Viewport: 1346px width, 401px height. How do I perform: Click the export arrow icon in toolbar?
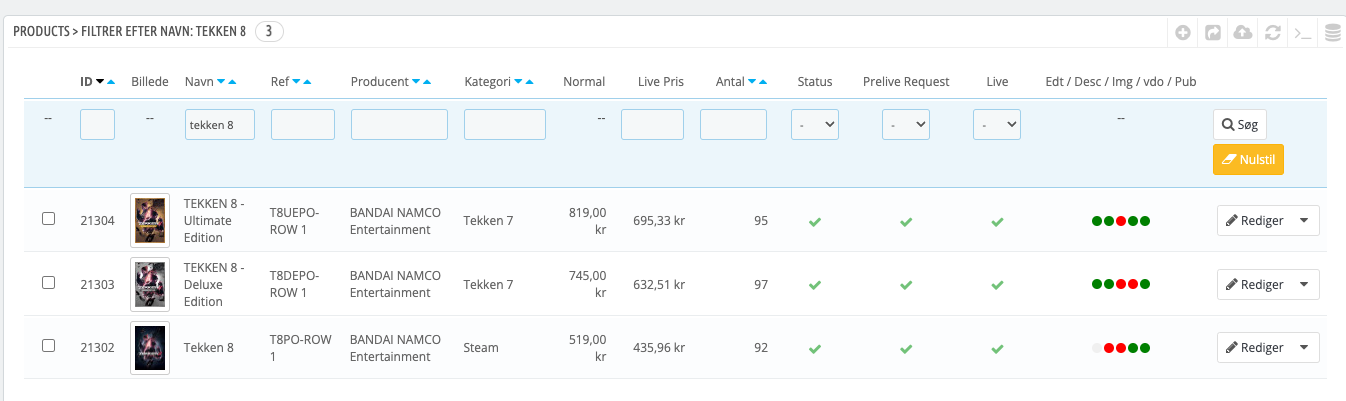pos(1212,33)
